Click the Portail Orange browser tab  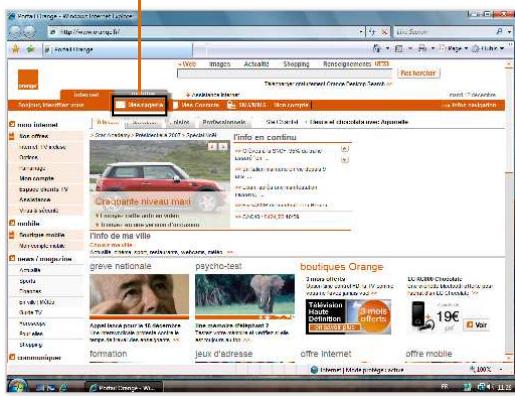pos(117,50)
